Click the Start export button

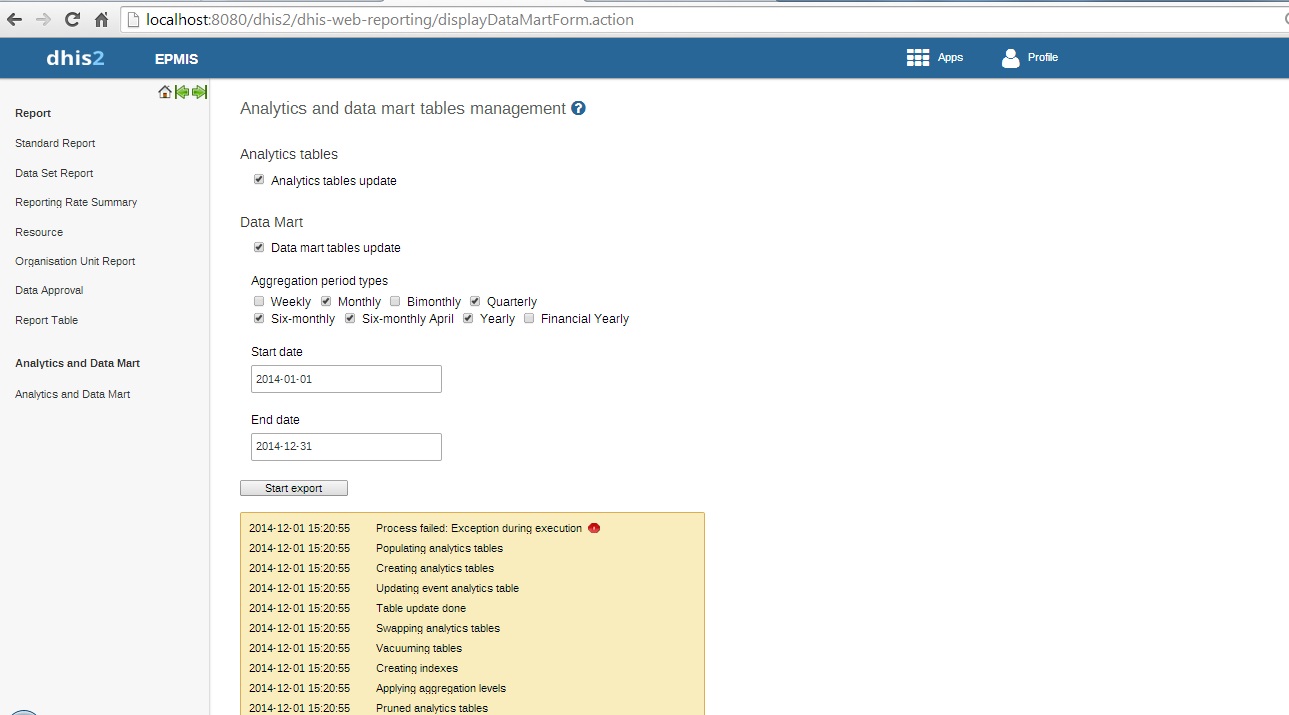tap(294, 488)
